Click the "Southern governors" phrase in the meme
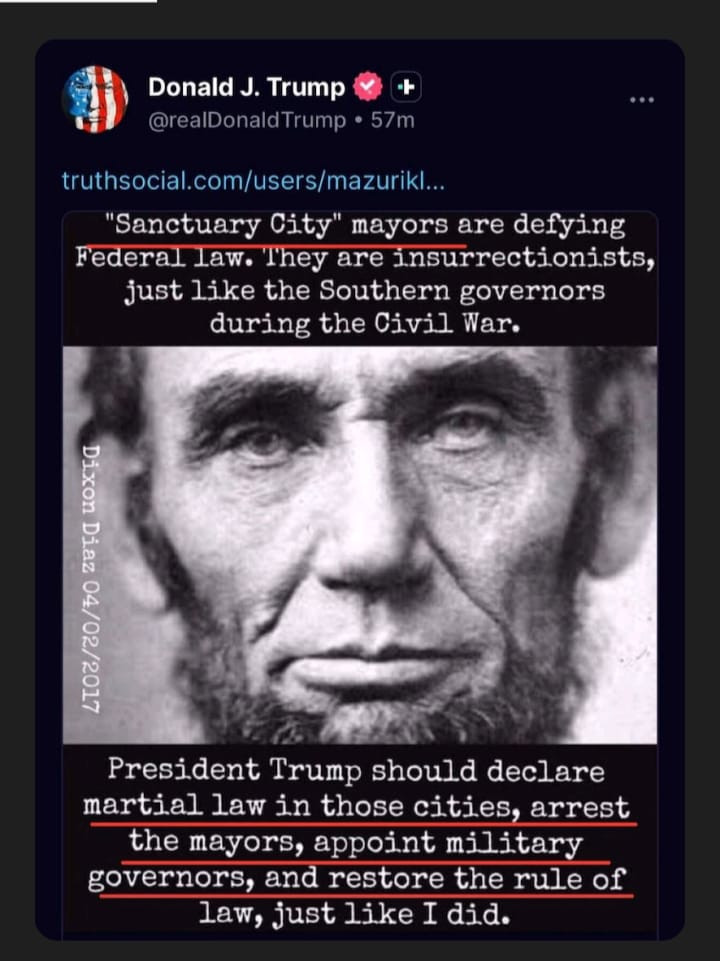 coord(462,291)
